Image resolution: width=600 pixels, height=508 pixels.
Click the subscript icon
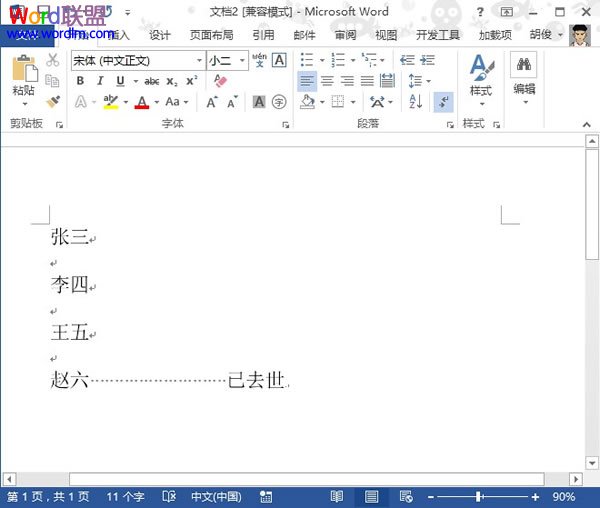[x=172, y=81]
